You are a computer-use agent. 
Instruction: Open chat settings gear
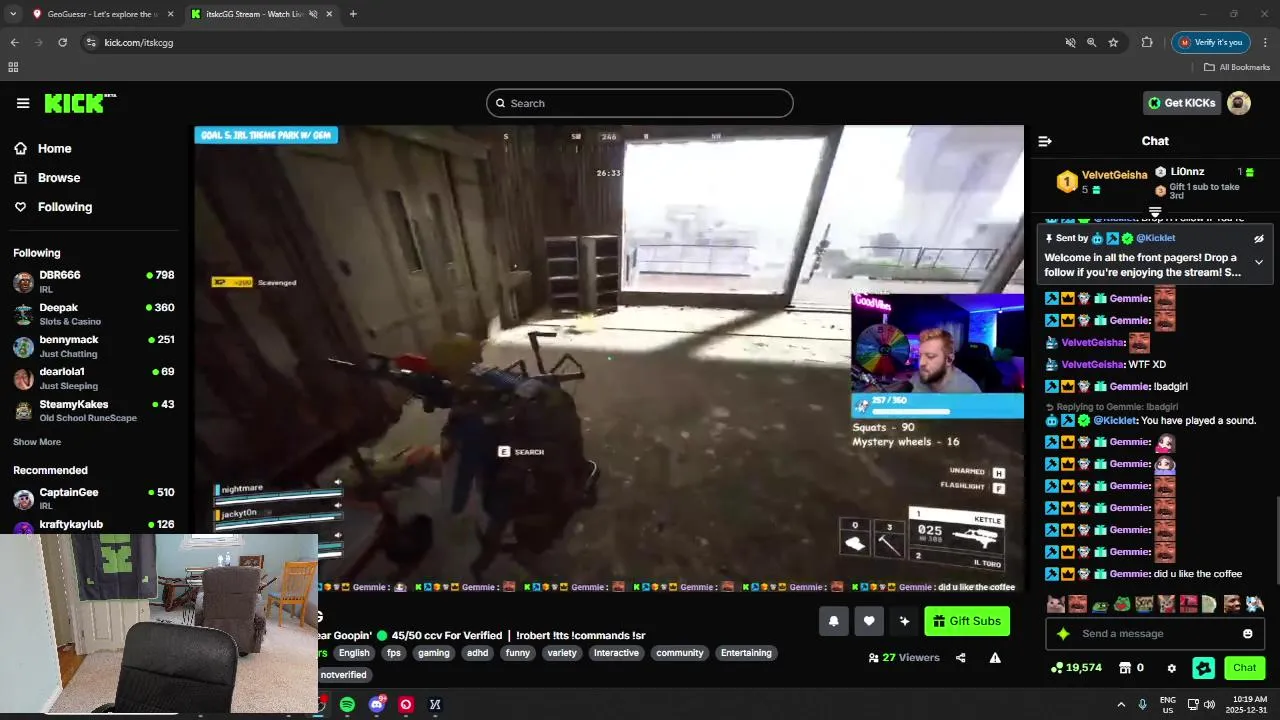[1171, 668]
